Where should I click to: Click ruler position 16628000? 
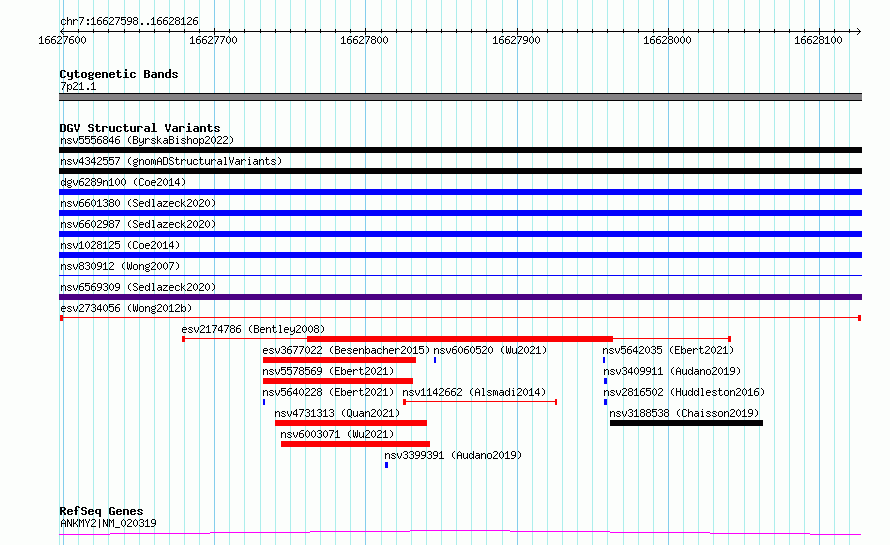pyautogui.click(x=667, y=40)
